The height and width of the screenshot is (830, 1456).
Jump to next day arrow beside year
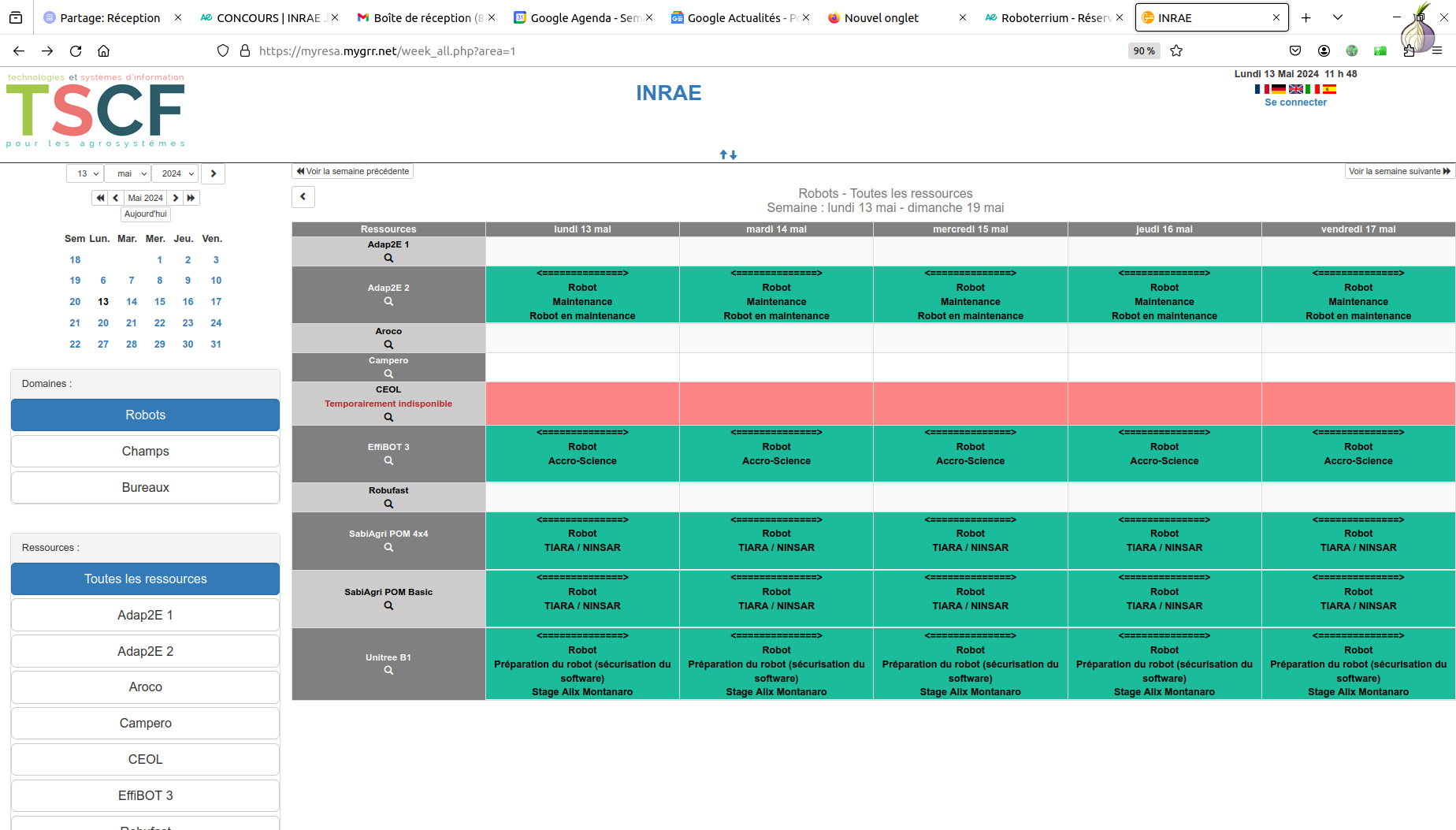point(214,173)
